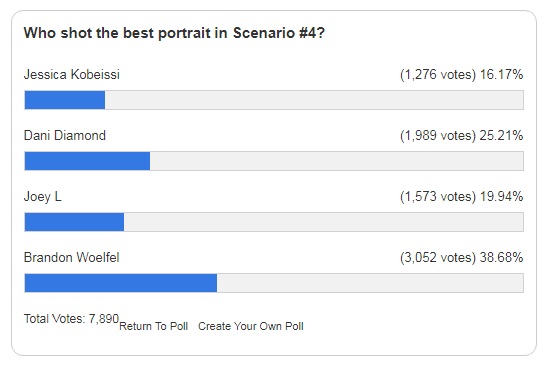This screenshot has height=368, width=549.
Task: Click the gray unfilled portion of Brandon Woelfel's bar
Action: pos(370,283)
